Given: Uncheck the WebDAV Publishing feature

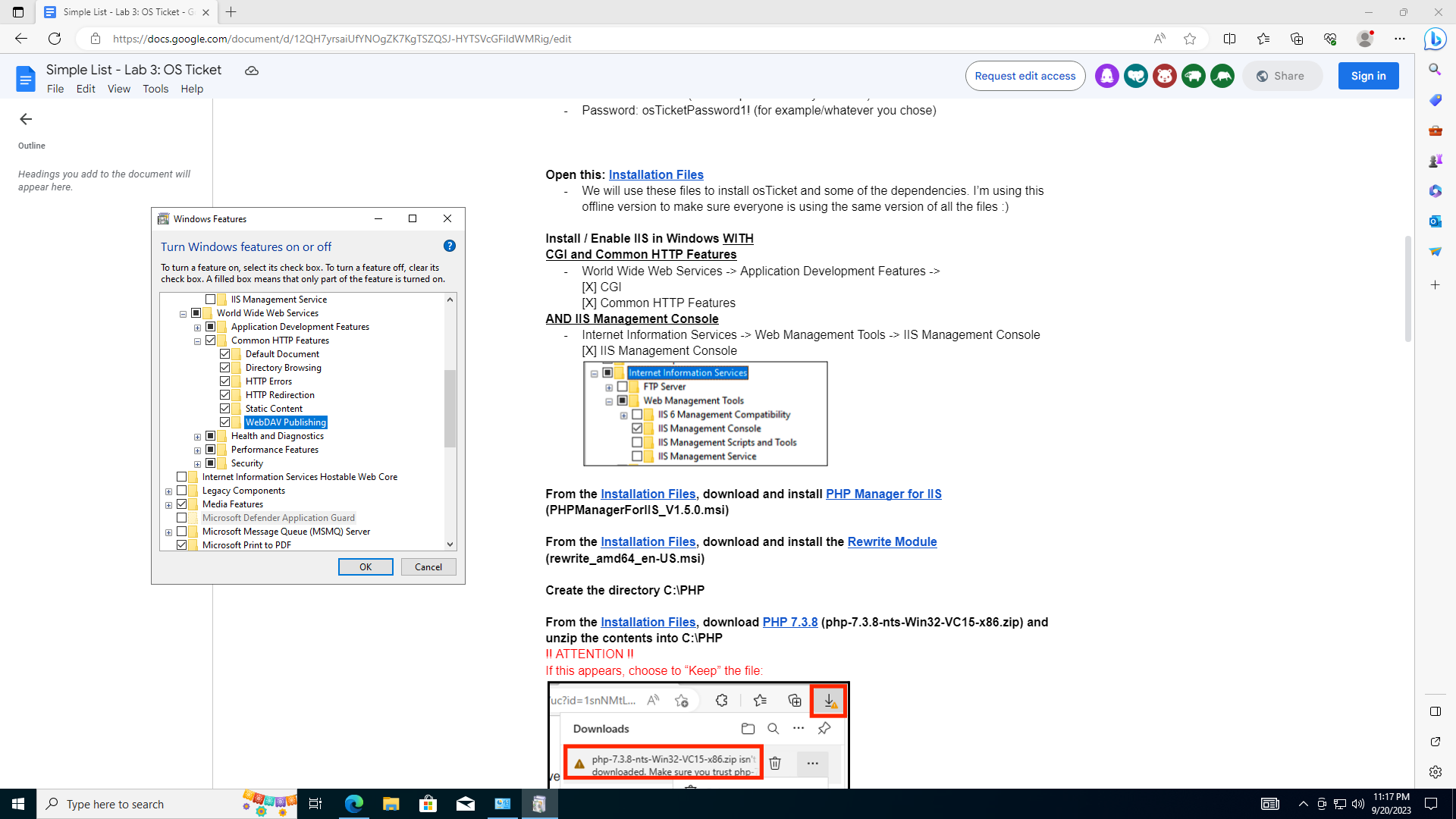Looking at the screenshot, I should (x=225, y=422).
